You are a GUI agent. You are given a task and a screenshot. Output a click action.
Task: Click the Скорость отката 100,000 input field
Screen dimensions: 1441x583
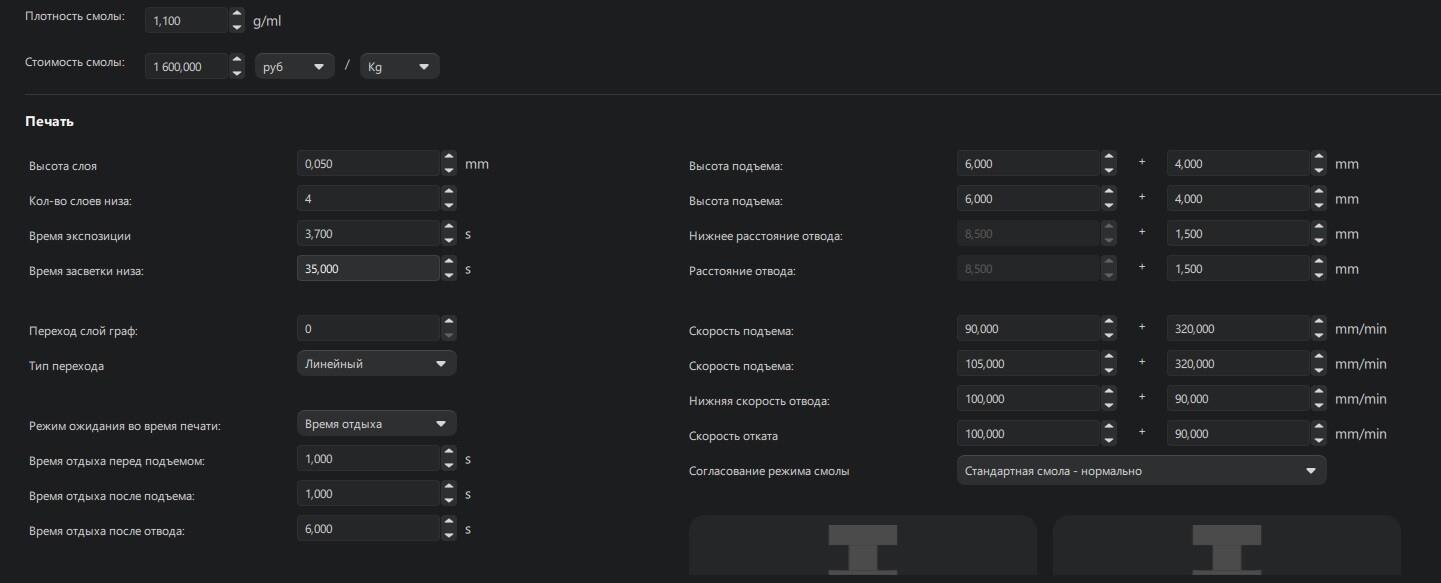pos(1026,434)
